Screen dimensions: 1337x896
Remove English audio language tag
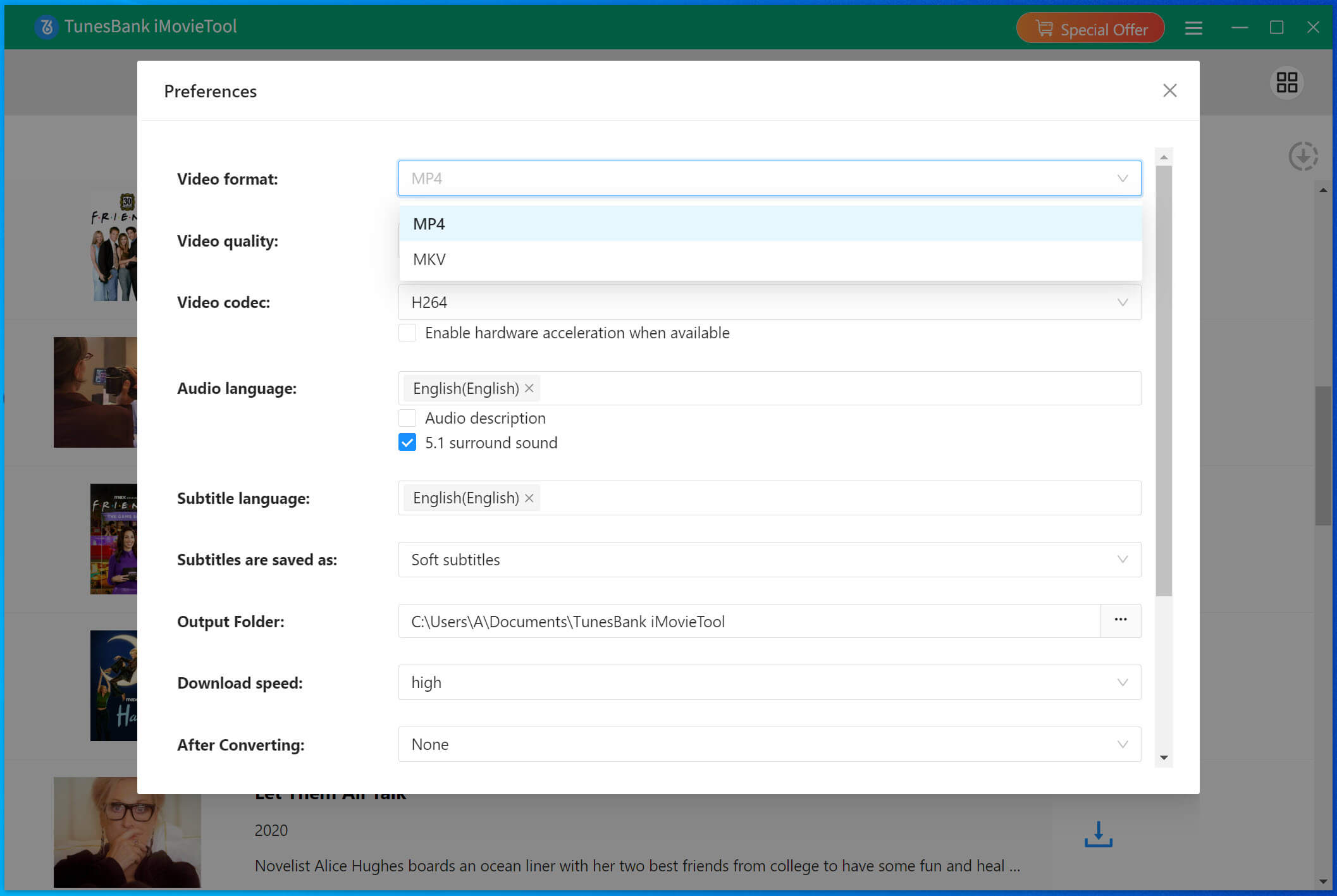529,388
